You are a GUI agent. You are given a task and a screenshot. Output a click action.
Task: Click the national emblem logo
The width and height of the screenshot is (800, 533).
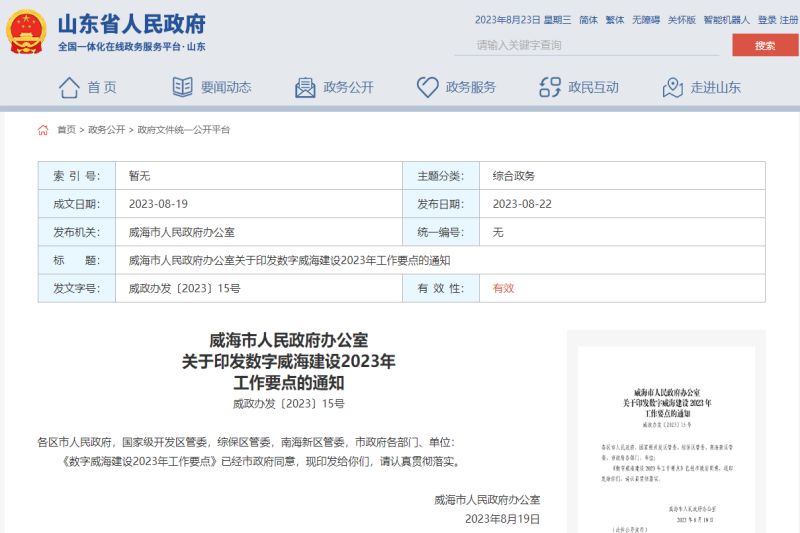26,32
